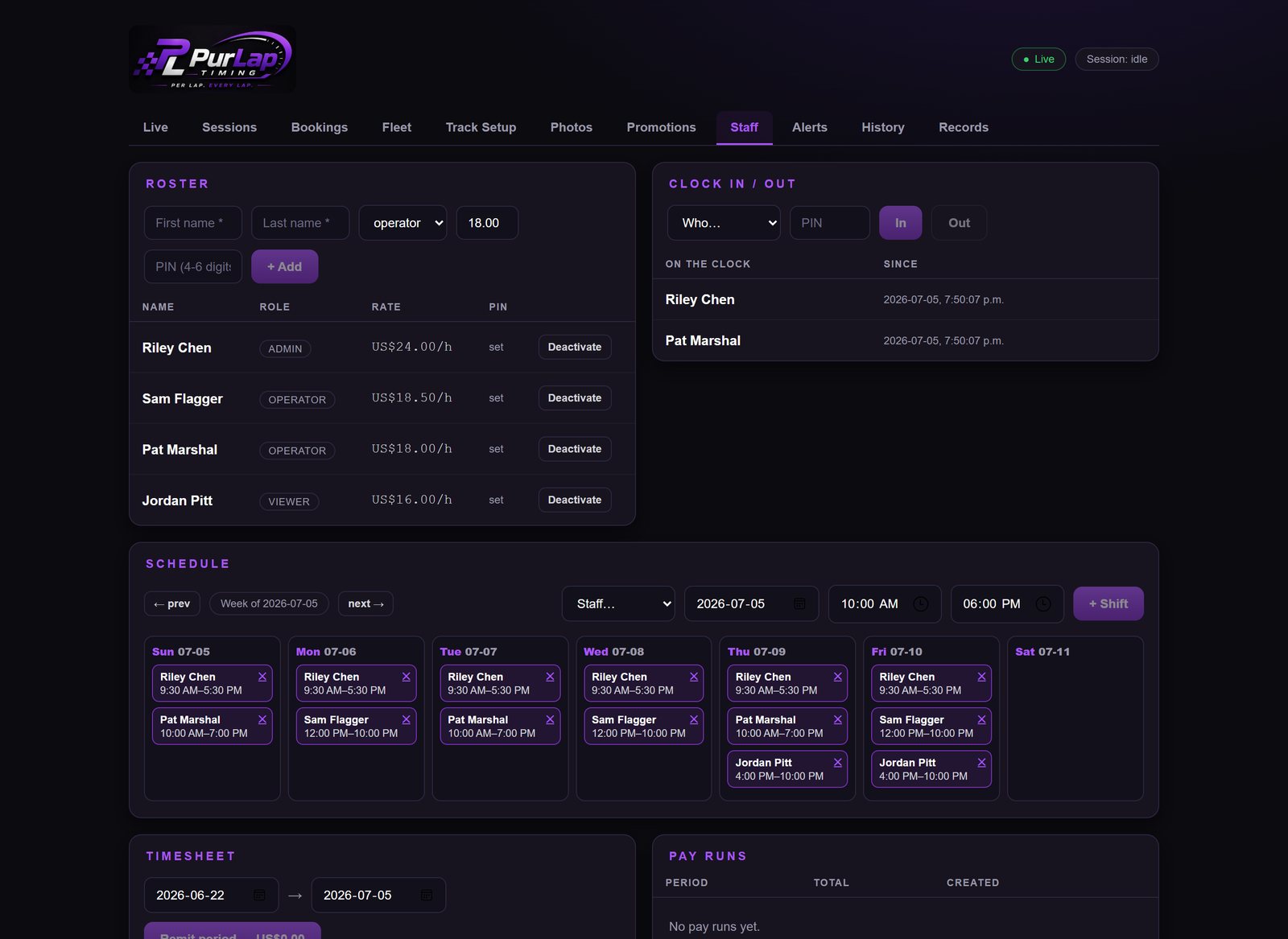This screenshot has width=1288, height=939.
Task: Focus the roster PIN (4-6 digits) field
Action: (x=193, y=266)
